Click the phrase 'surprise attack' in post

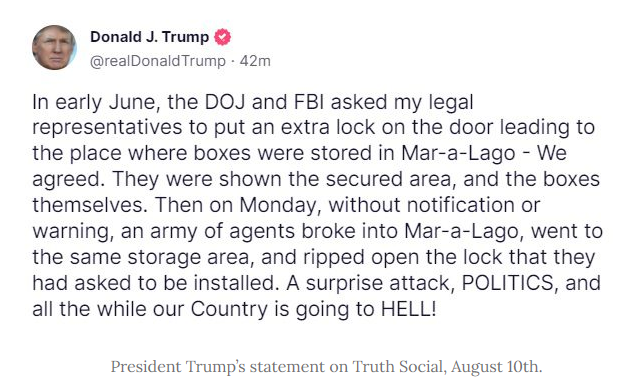tap(380, 284)
